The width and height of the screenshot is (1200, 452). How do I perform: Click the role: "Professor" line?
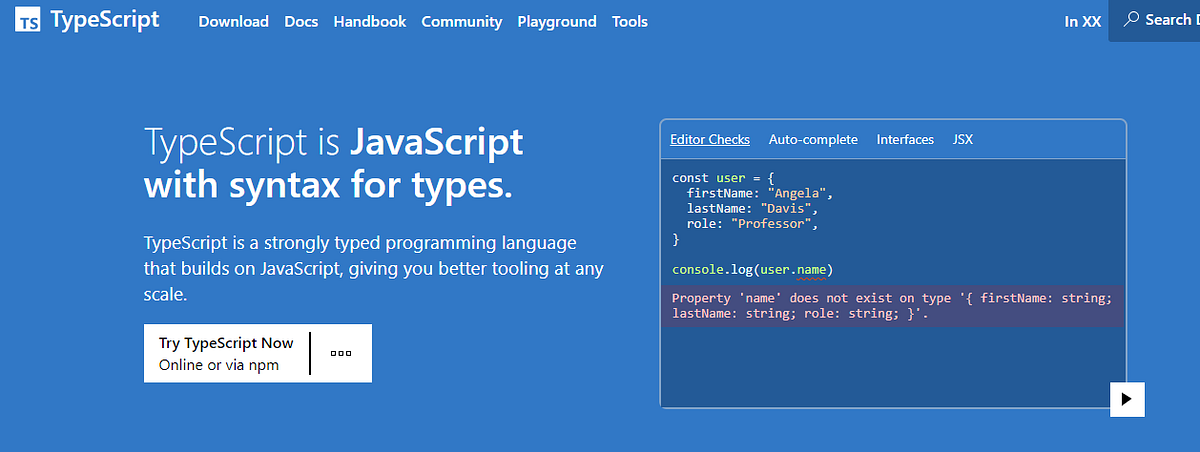752,224
